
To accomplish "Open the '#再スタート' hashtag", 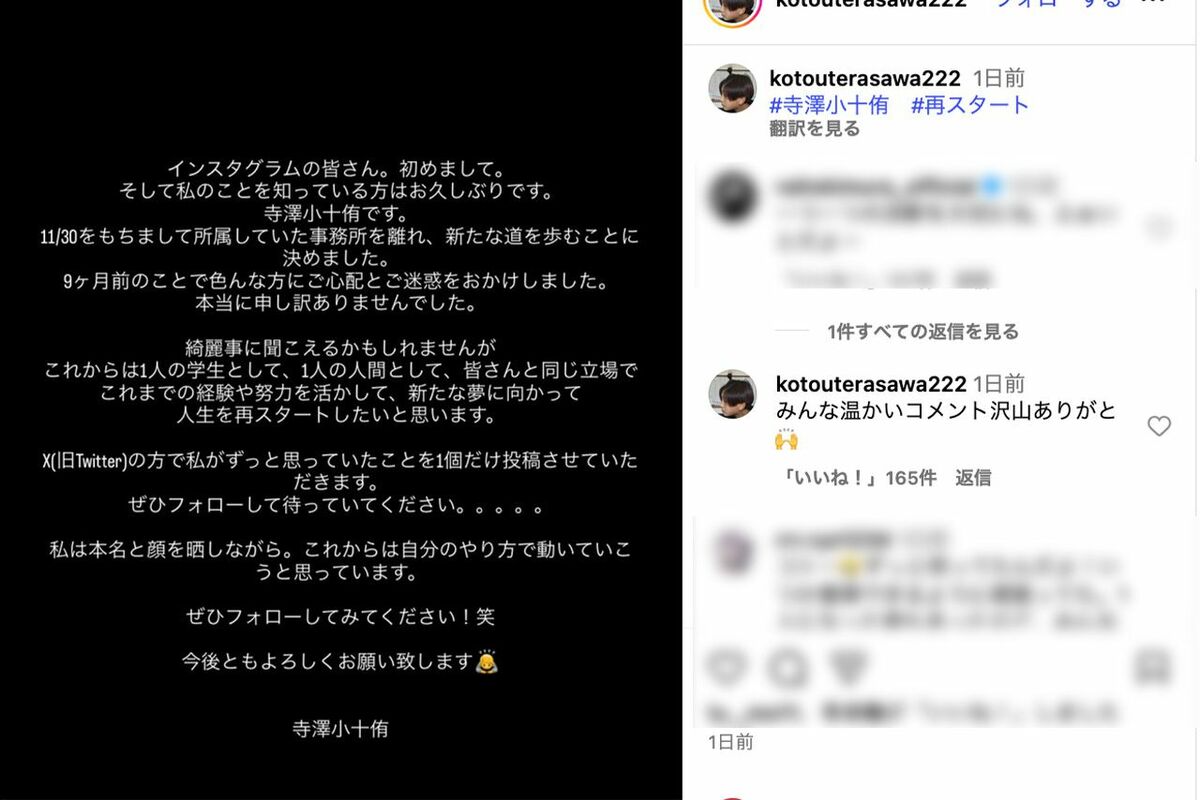I will [x=970, y=105].
